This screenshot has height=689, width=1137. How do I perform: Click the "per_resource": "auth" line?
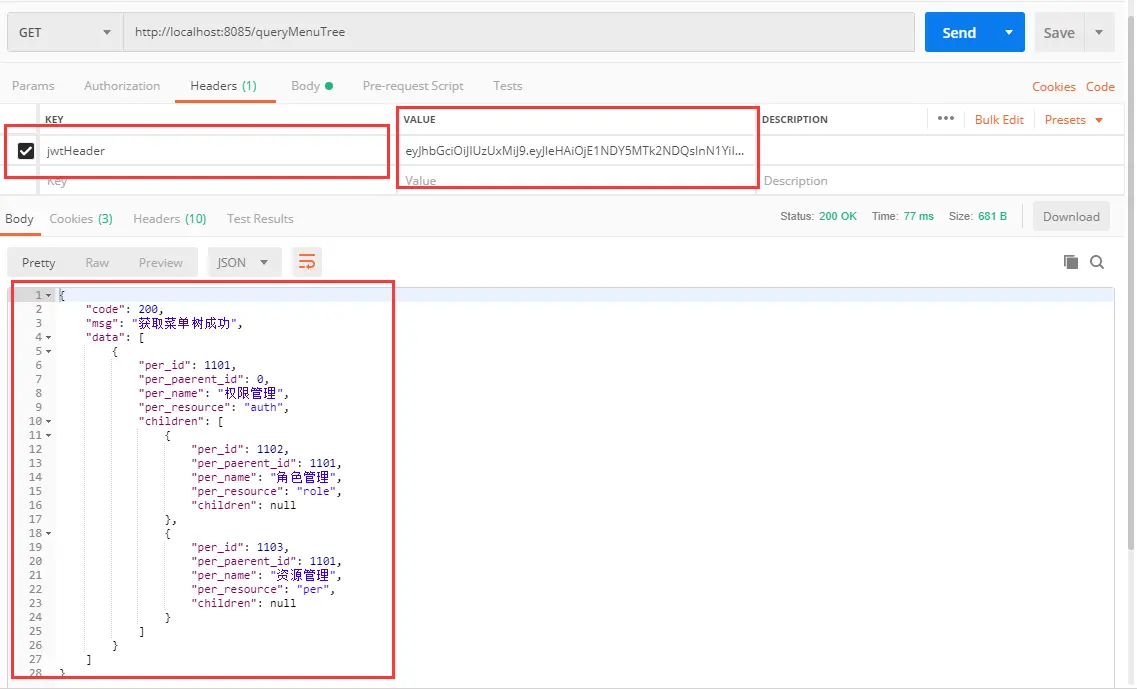pos(214,407)
